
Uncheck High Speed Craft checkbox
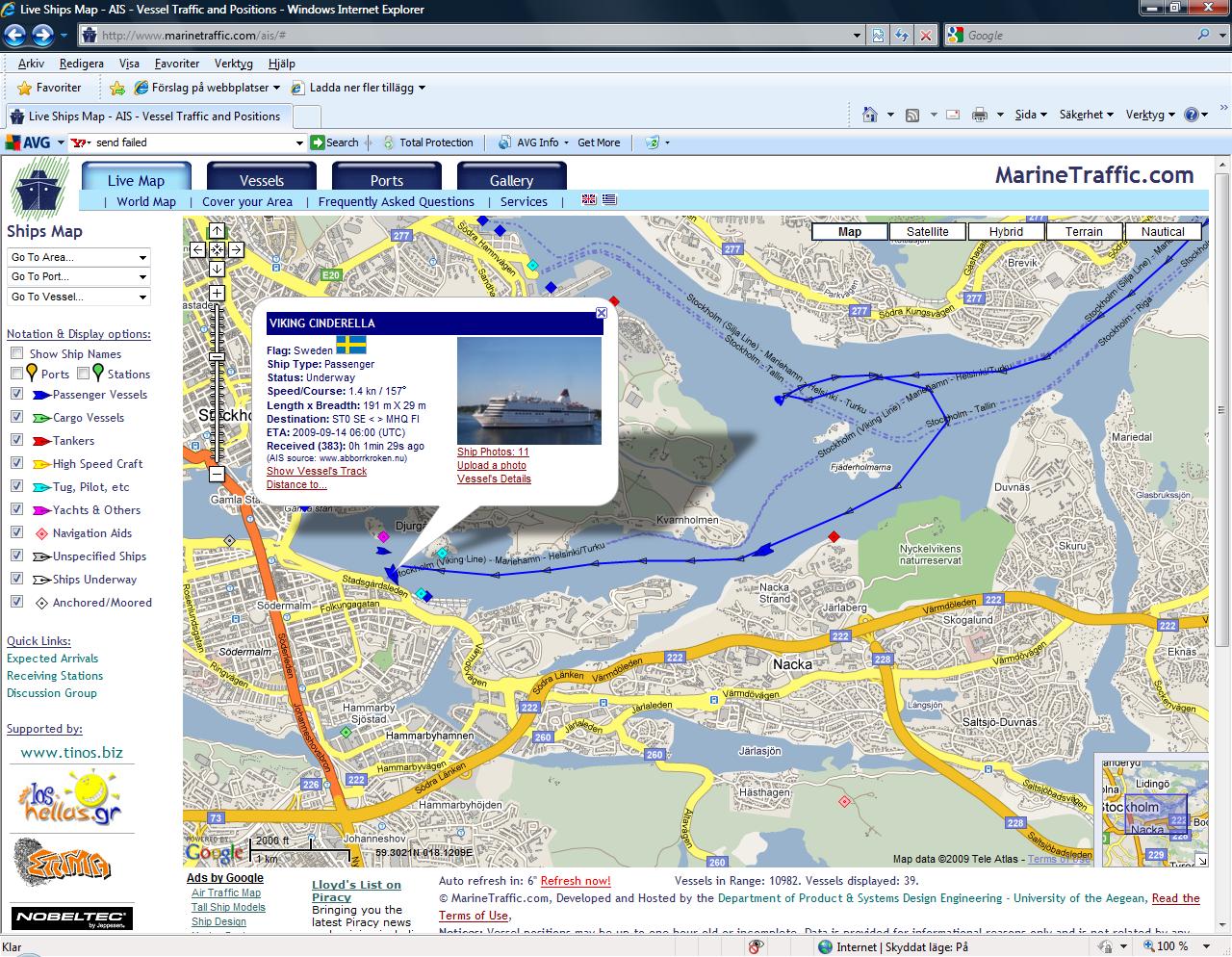pyautogui.click(x=16, y=463)
